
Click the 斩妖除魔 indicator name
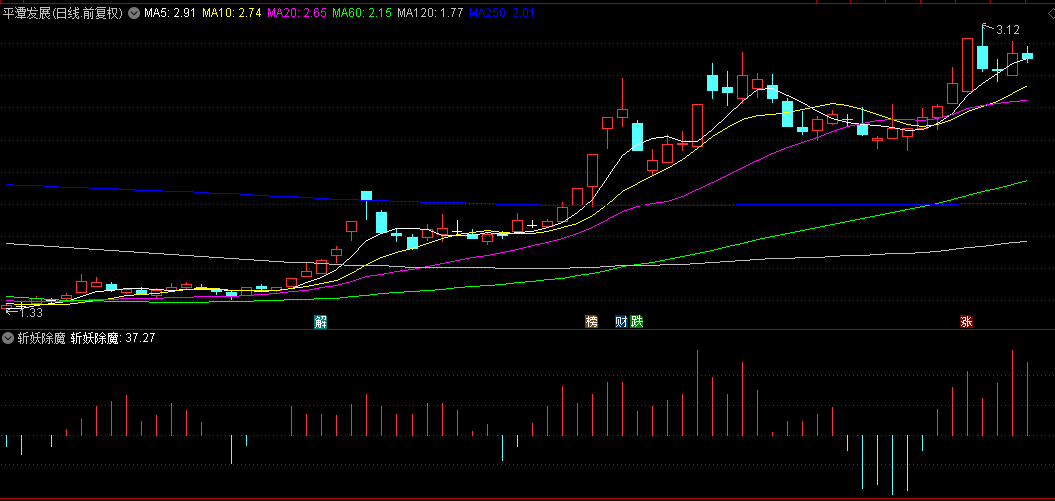(42, 338)
